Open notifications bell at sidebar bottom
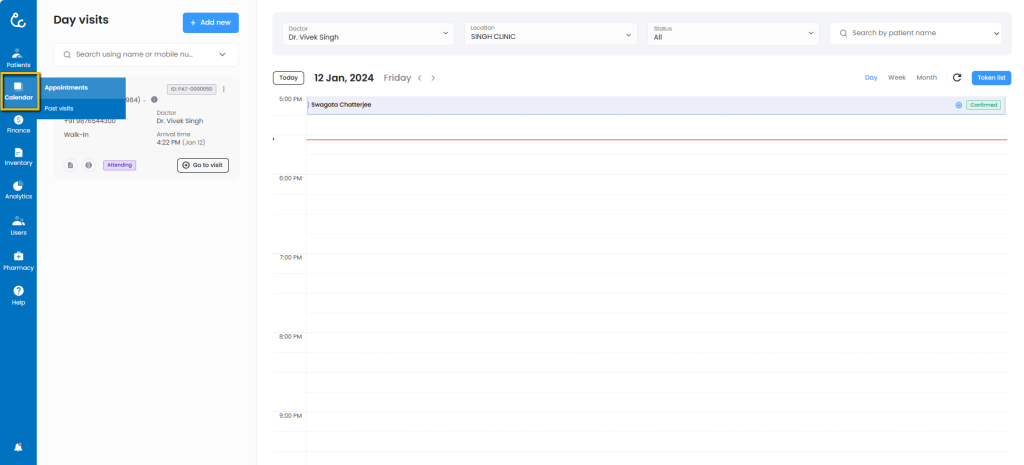This screenshot has height=465, width=1024. 18,446
